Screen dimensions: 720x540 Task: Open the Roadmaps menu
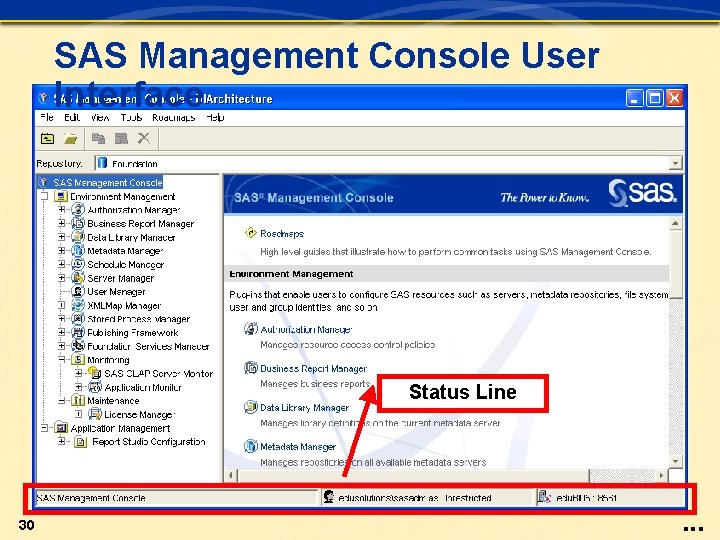[174, 118]
